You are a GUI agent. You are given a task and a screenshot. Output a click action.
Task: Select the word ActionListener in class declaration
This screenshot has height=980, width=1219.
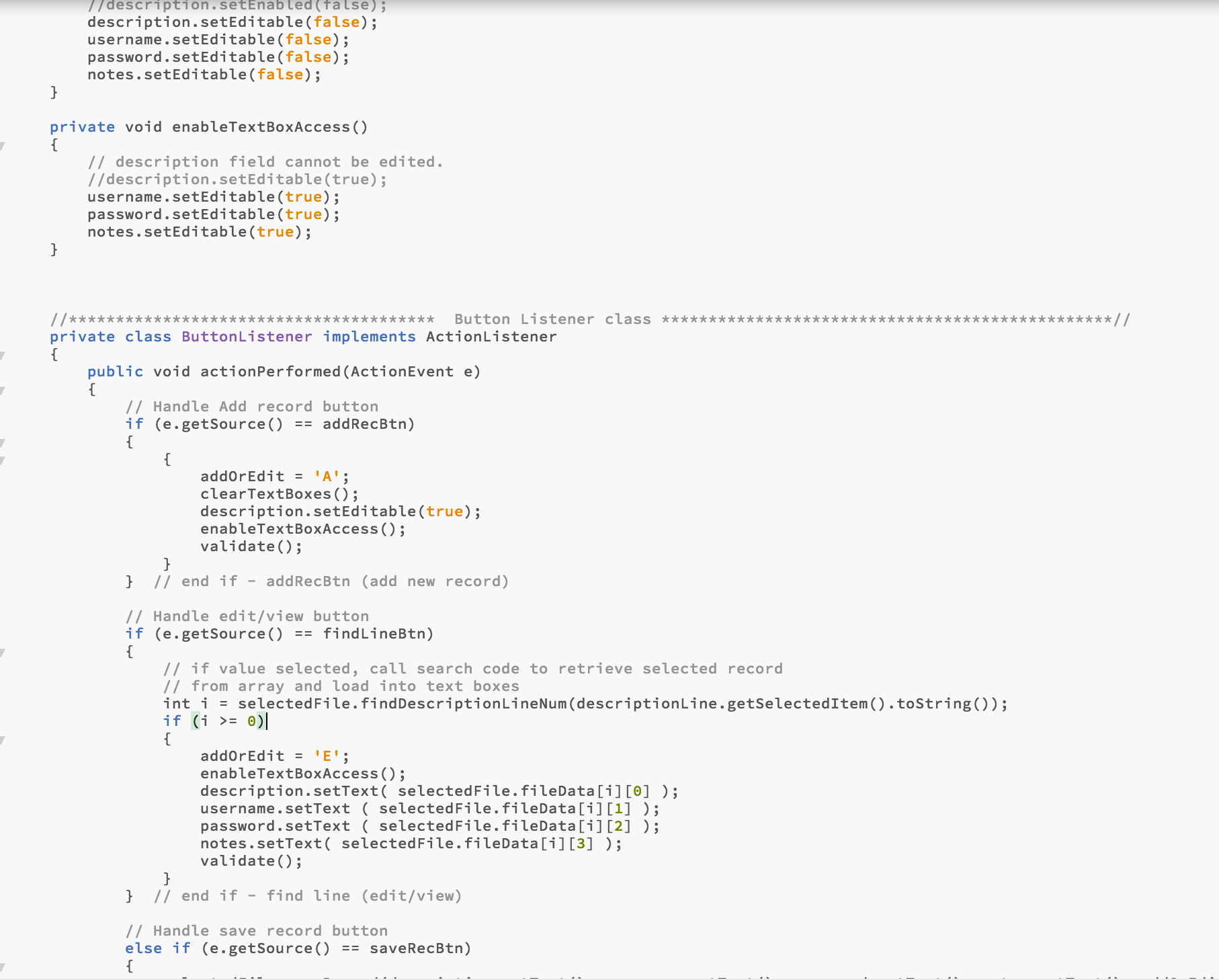(x=491, y=336)
